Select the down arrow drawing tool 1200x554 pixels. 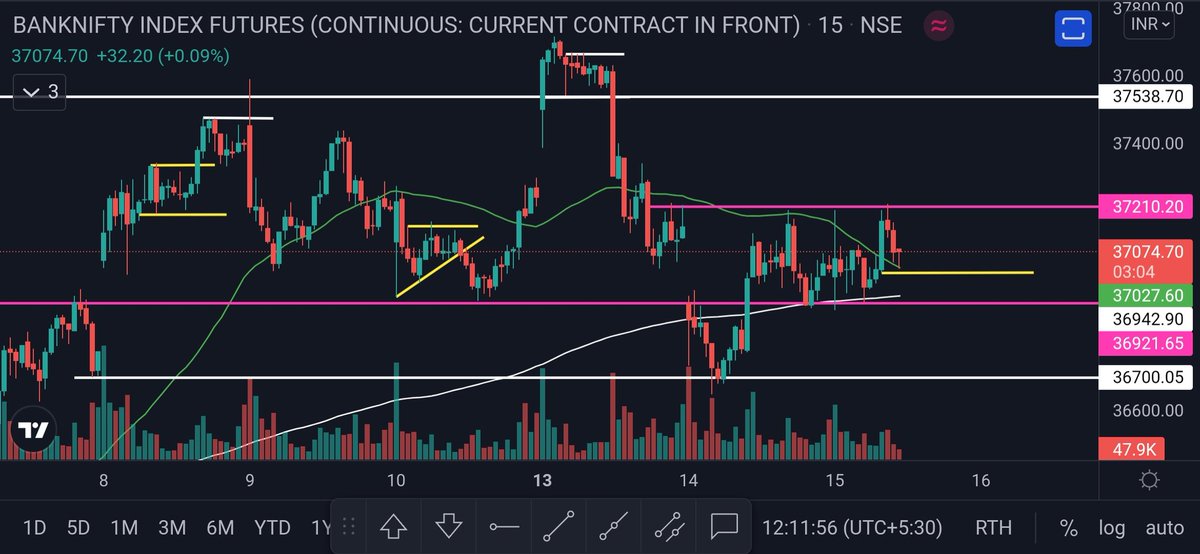448,526
